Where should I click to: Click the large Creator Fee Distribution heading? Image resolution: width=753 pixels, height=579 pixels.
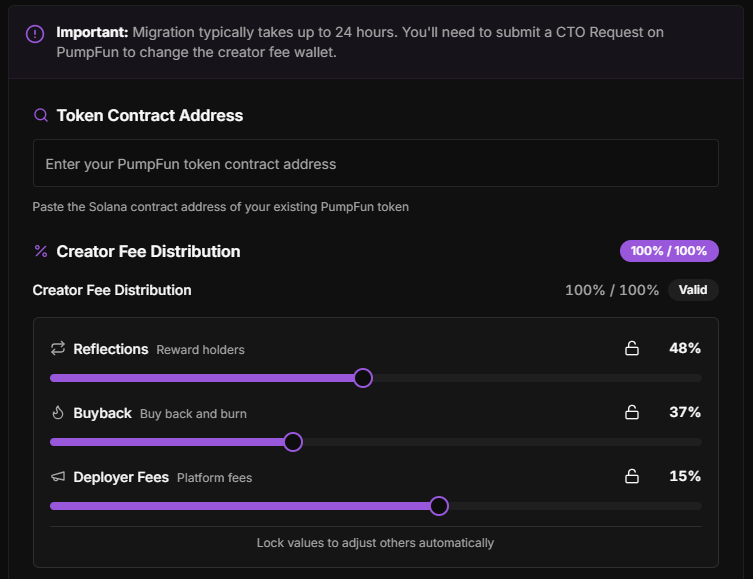[148, 251]
